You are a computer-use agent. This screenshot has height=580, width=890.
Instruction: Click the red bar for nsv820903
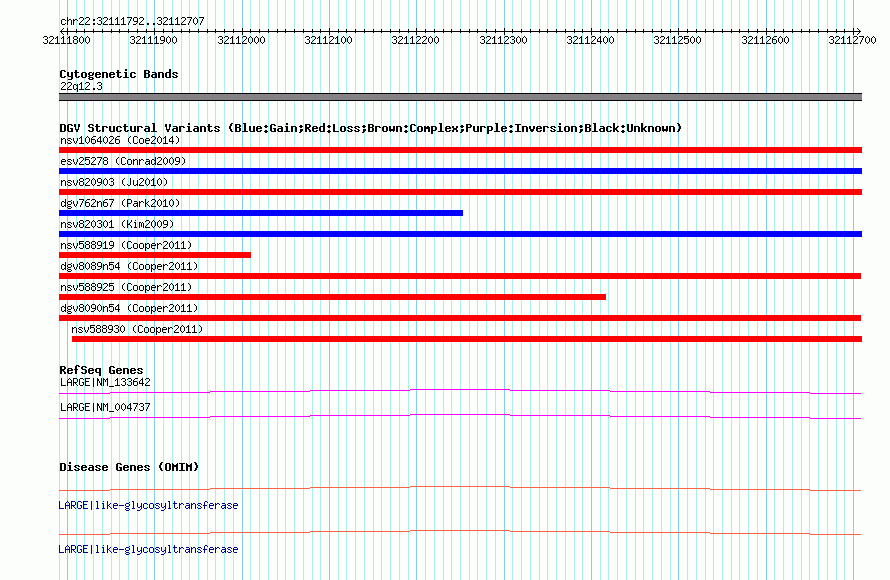pyautogui.click(x=460, y=192)
